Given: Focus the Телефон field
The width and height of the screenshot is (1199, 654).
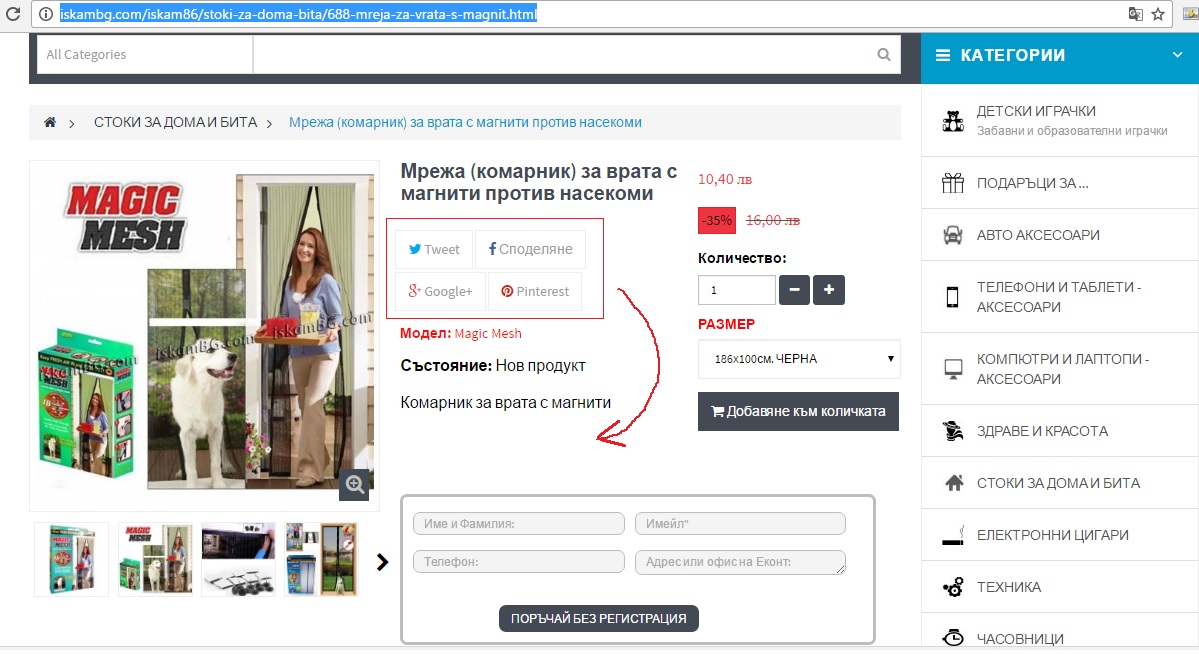Looking at the screenshot, I should coord(519,561).
